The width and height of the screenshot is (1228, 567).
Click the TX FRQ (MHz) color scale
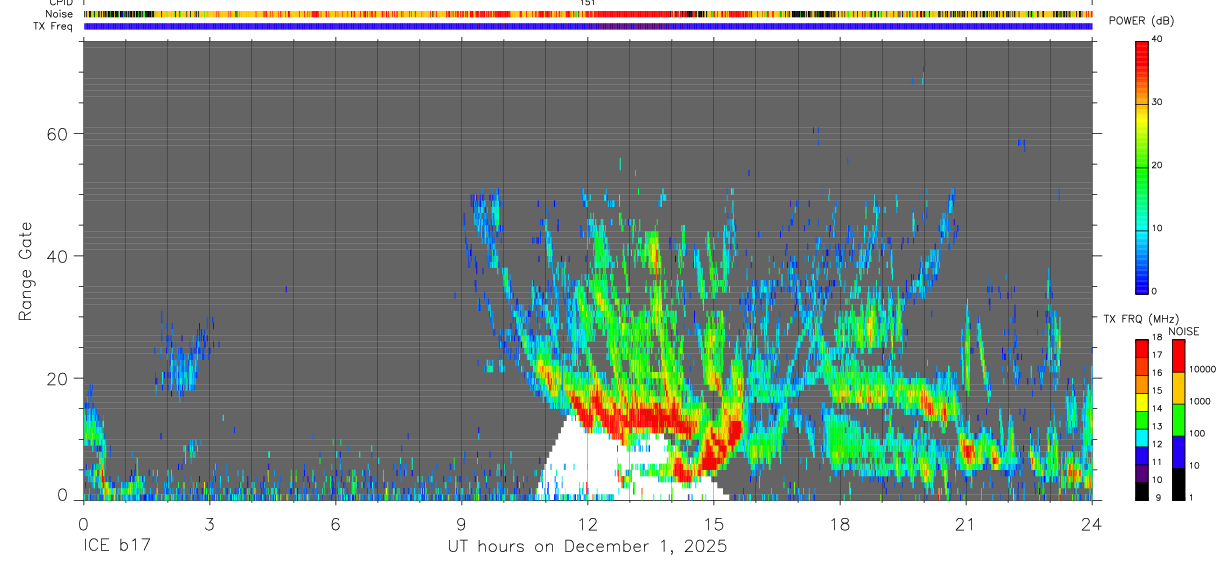click(x=1142, y=420)
